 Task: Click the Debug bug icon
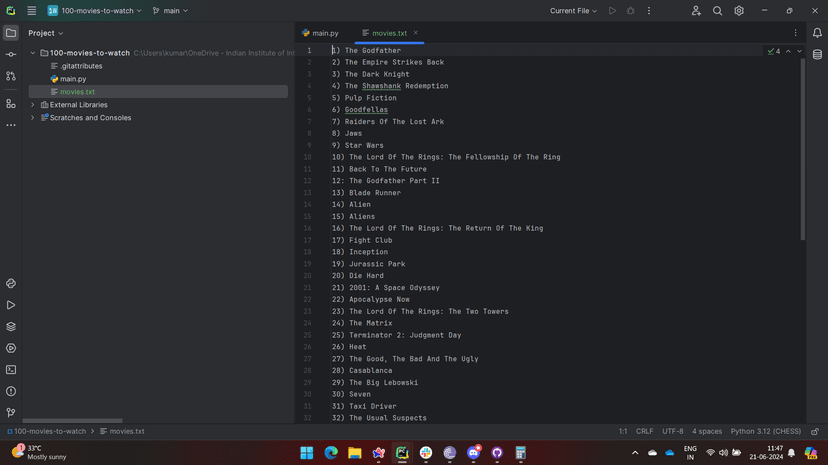pos(630,11)
